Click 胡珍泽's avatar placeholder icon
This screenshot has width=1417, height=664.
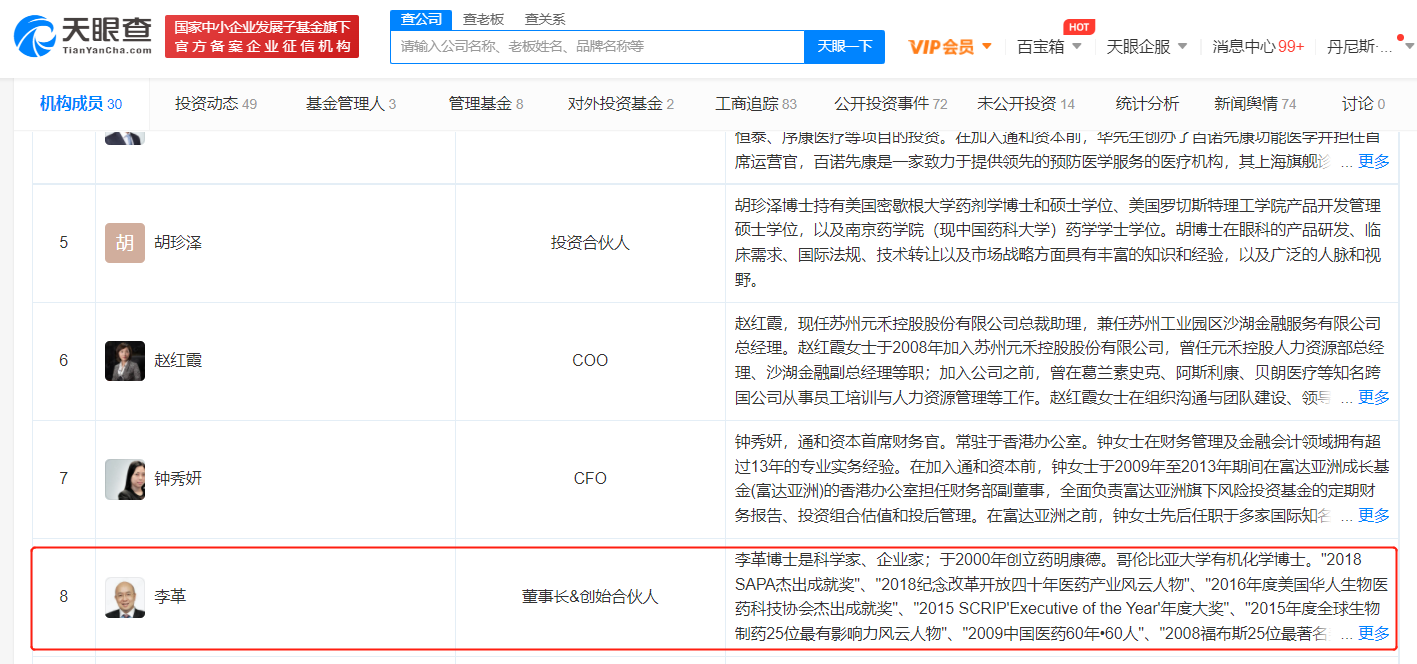(x=125, y=243)
